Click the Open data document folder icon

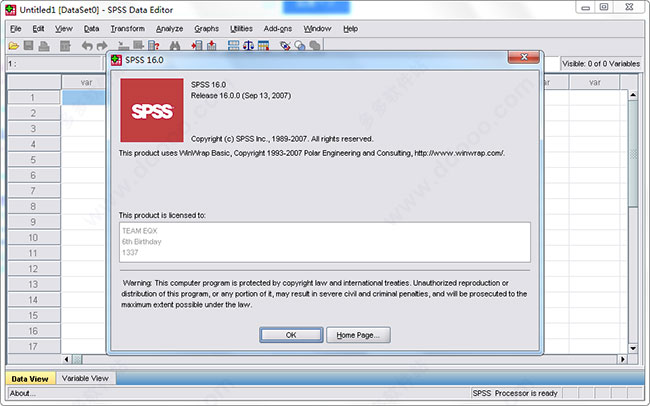tap(14, 46)
